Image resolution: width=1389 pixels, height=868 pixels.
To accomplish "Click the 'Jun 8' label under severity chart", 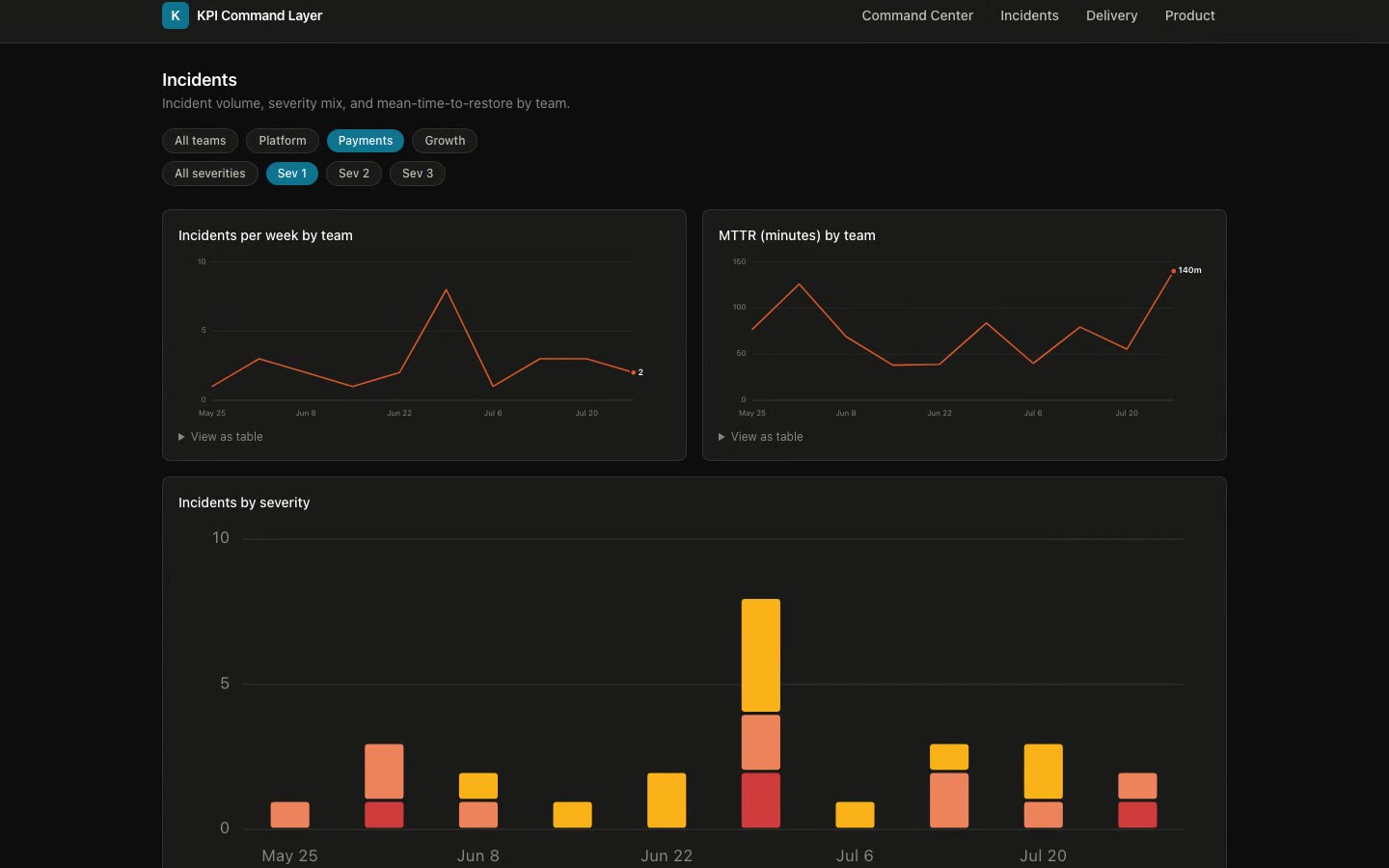I will (478, 855).
